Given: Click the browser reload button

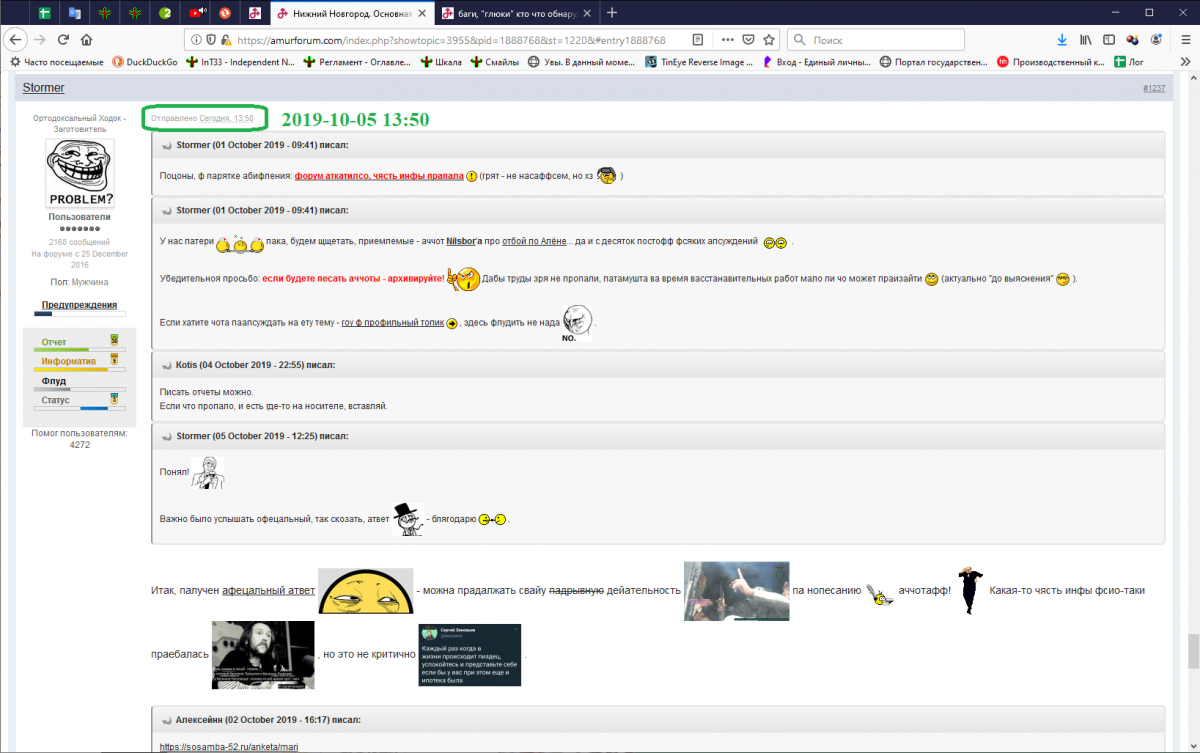Looking at the screenshot, I should (63, 40).
